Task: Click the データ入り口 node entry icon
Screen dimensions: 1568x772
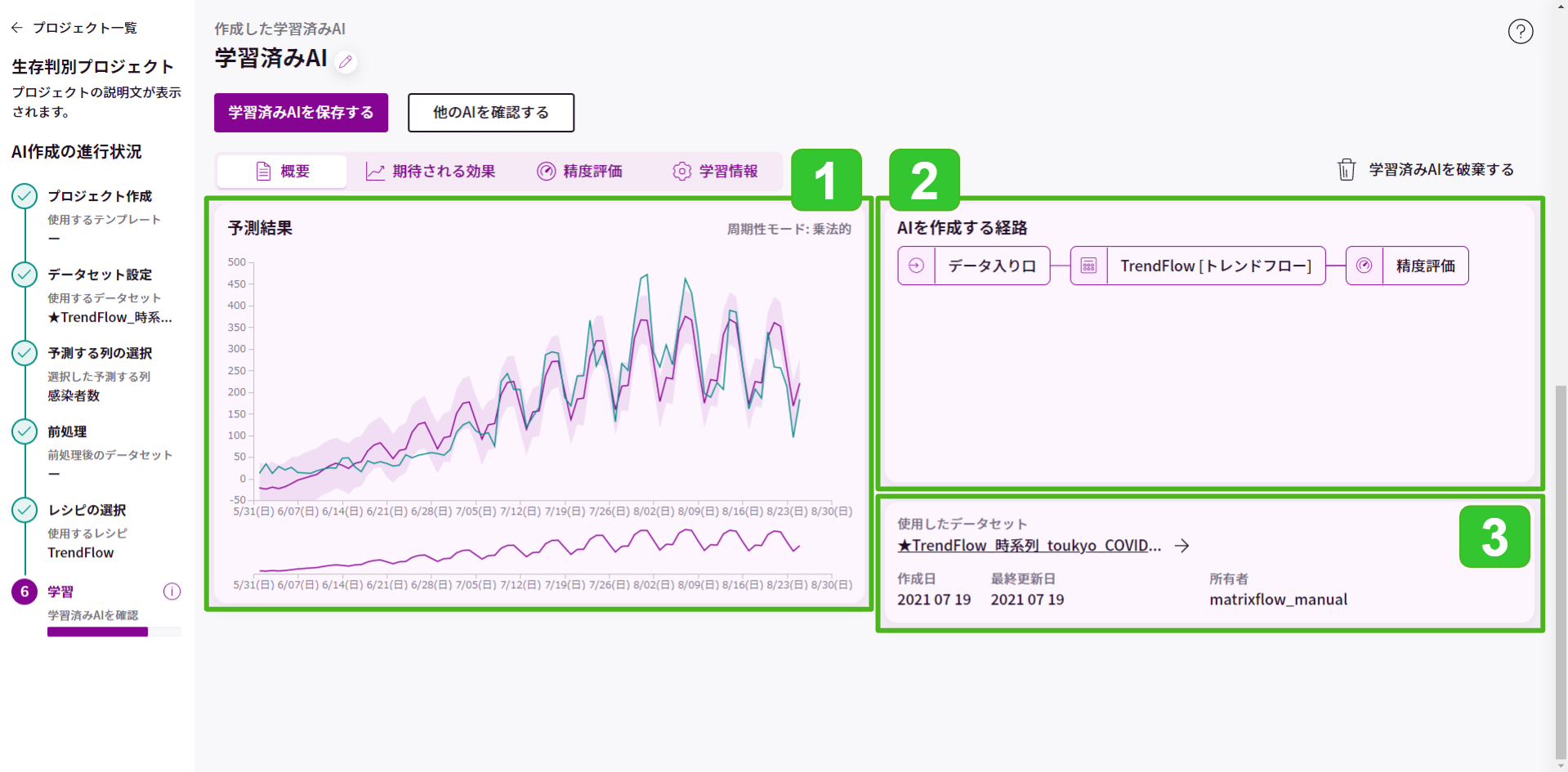Action: pos(916,266)
